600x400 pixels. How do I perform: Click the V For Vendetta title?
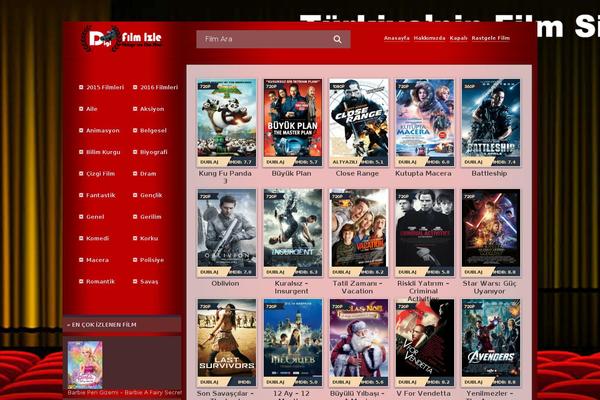pos(423,393)
